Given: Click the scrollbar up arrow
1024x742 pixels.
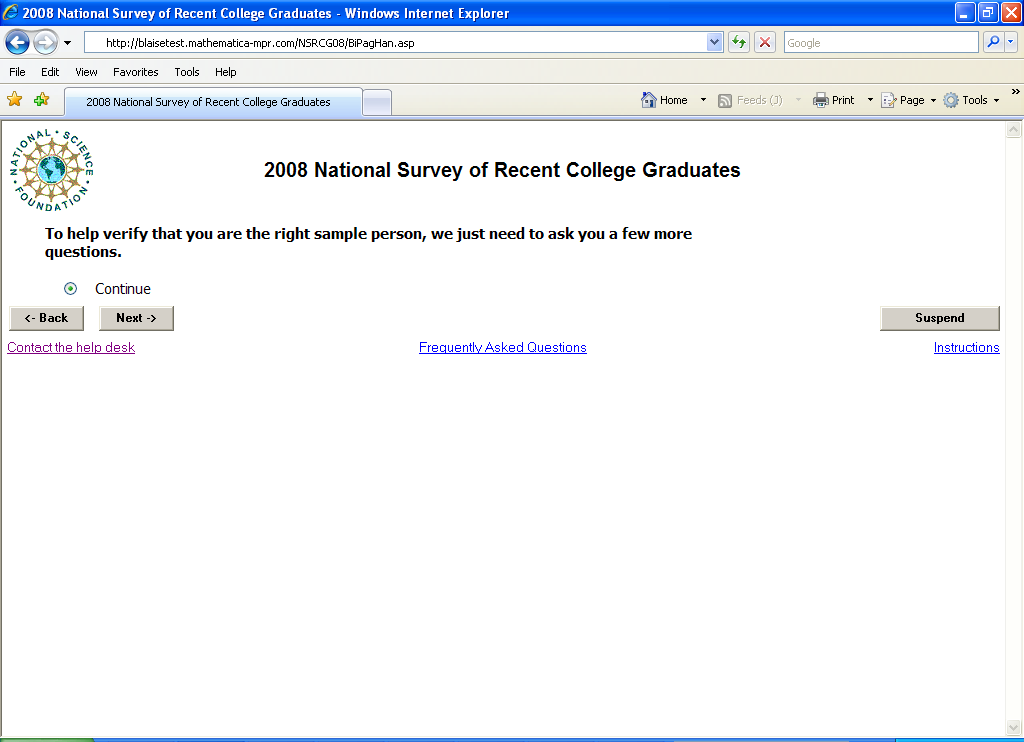Looking at the screenshot, I should 1014,130.
